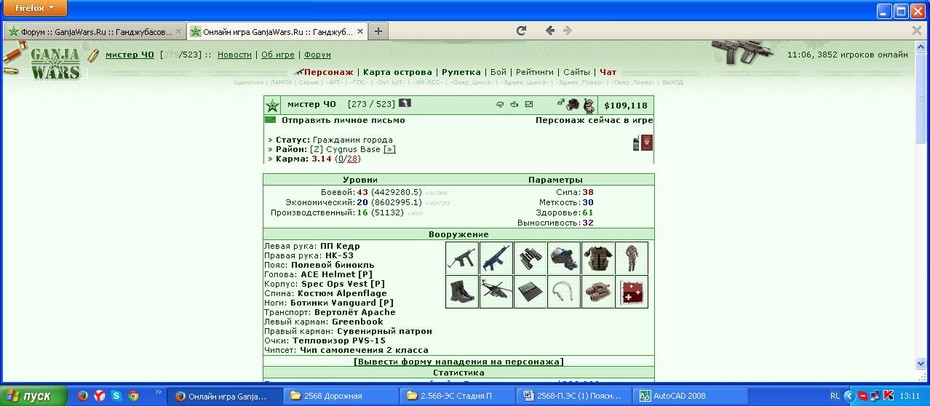Go back with the browser back arrow
Image resolution: width=930 pixels, height=406 pixels.
[550, 31]
